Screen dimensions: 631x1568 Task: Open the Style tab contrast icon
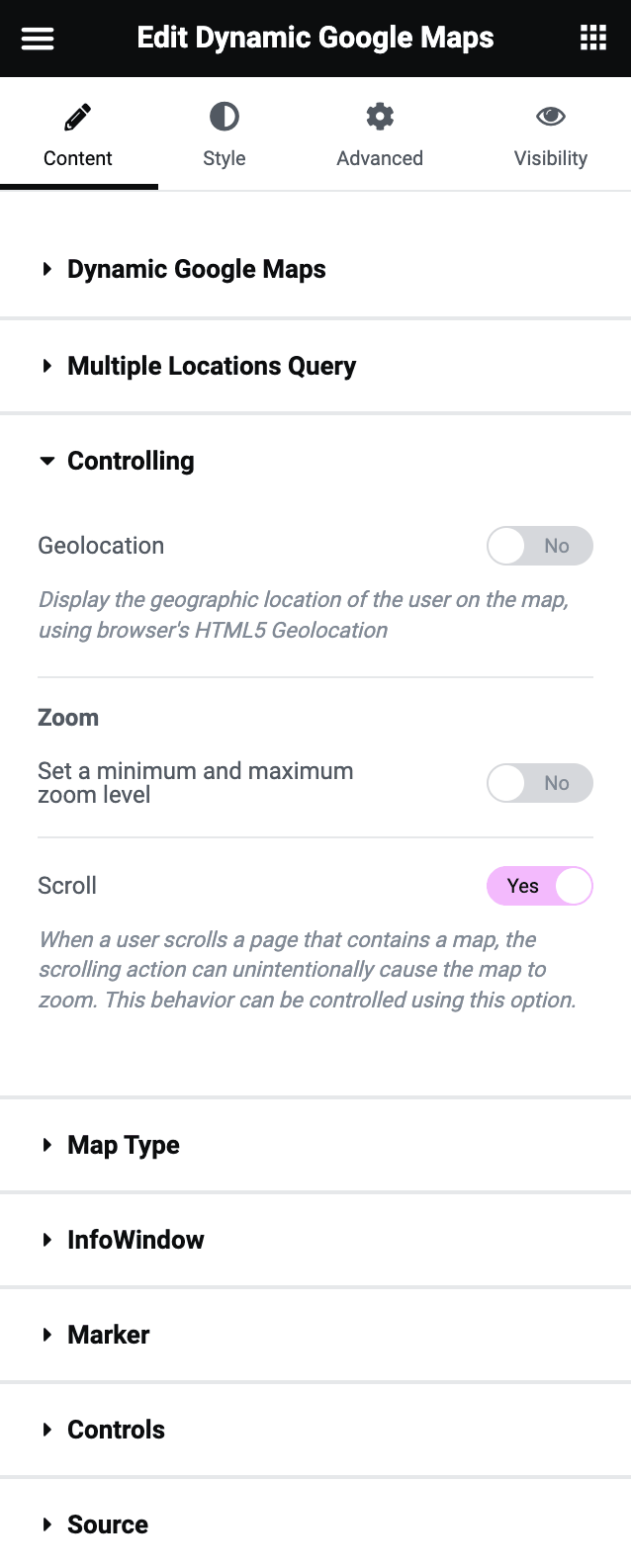click(225, 116)
